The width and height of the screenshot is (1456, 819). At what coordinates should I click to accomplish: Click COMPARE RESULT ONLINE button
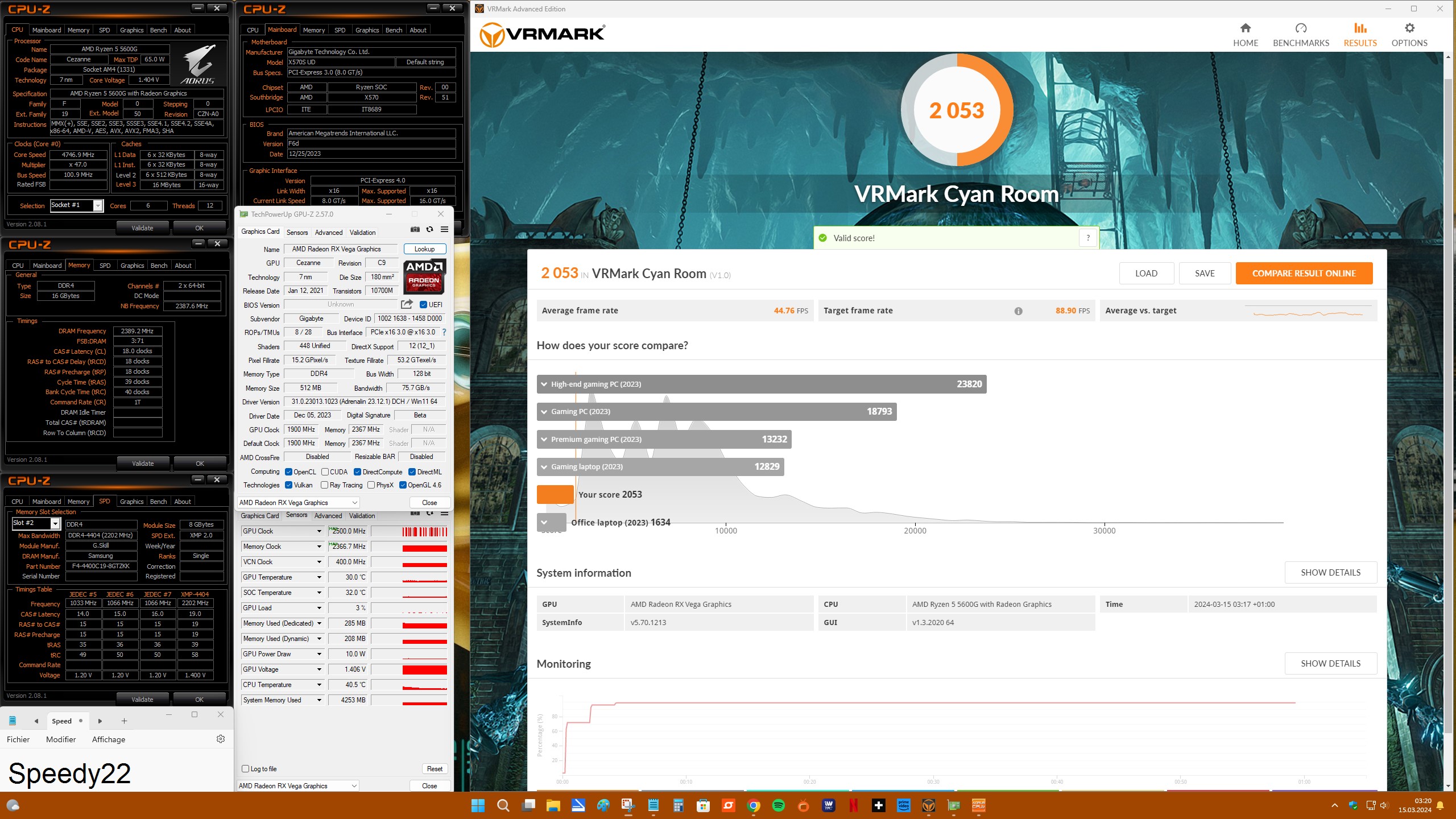click(x=1304, y=274)
